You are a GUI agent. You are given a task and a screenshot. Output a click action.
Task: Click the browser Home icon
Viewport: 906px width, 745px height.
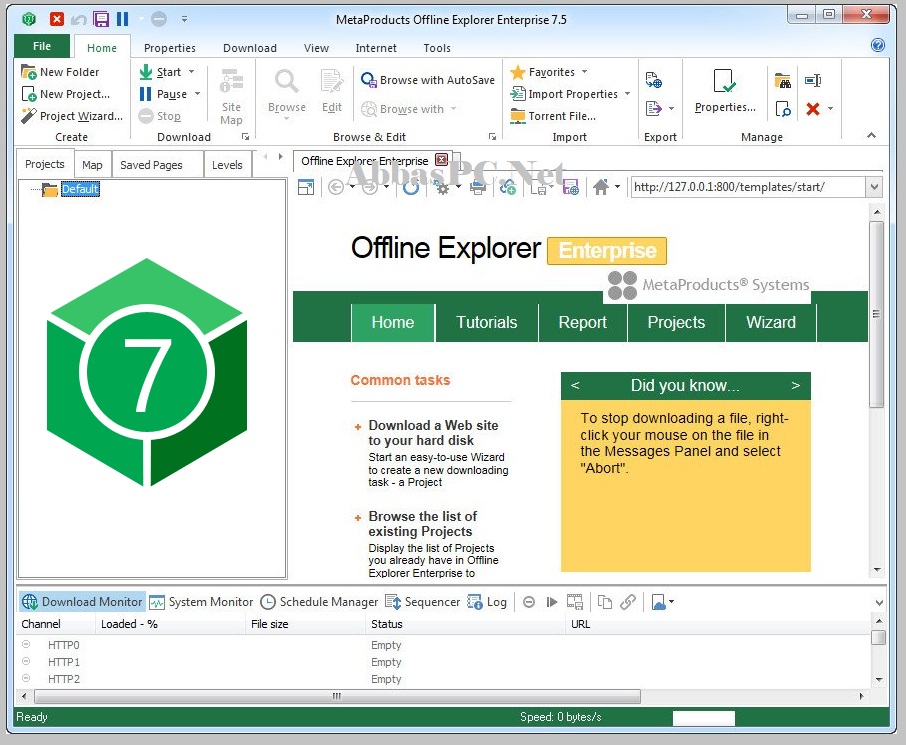(601, 187)
